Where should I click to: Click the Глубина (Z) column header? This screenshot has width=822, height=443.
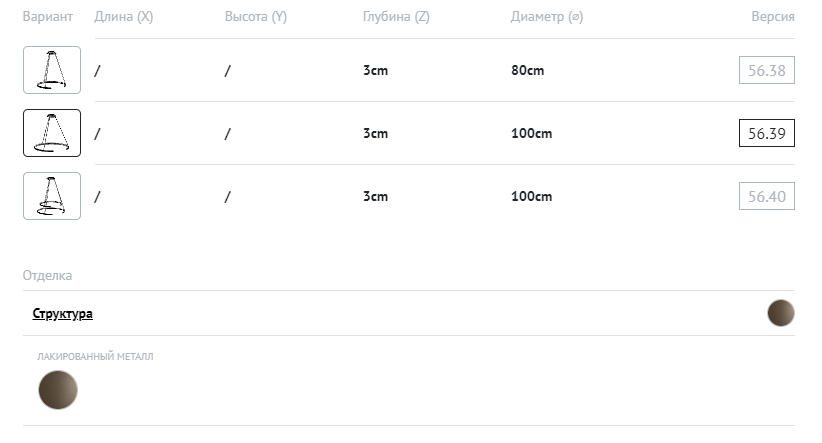coord(396,17)
